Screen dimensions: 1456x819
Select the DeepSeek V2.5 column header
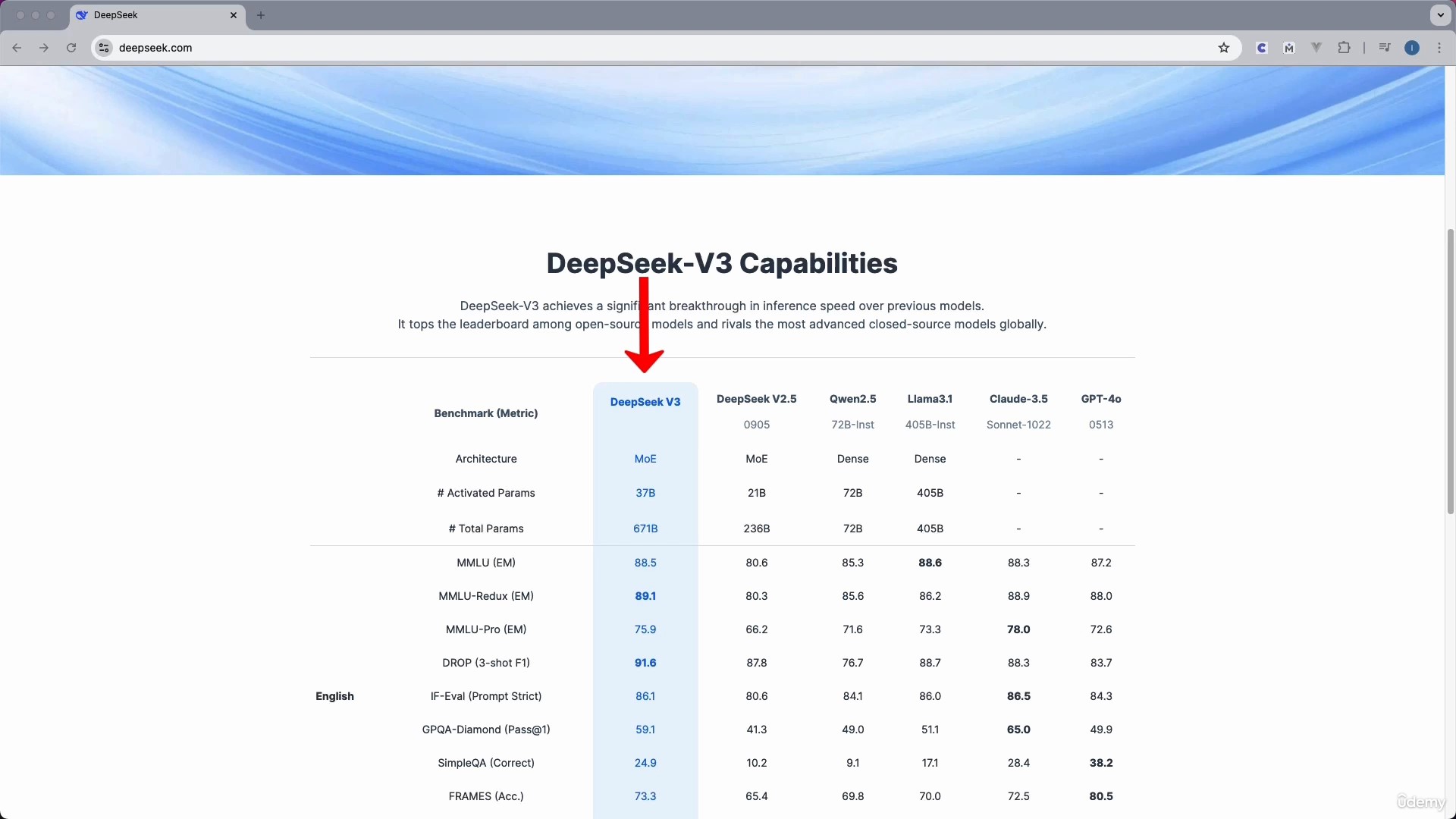click(x=757, y=399)
